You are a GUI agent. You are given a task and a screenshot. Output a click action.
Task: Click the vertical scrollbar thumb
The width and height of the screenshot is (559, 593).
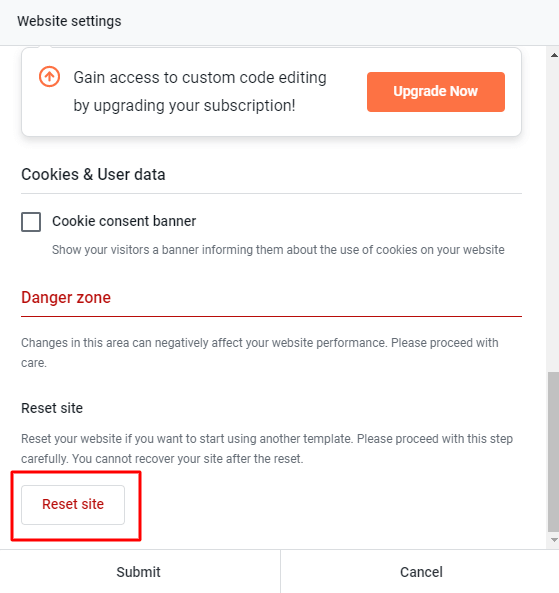coord(553,452)
